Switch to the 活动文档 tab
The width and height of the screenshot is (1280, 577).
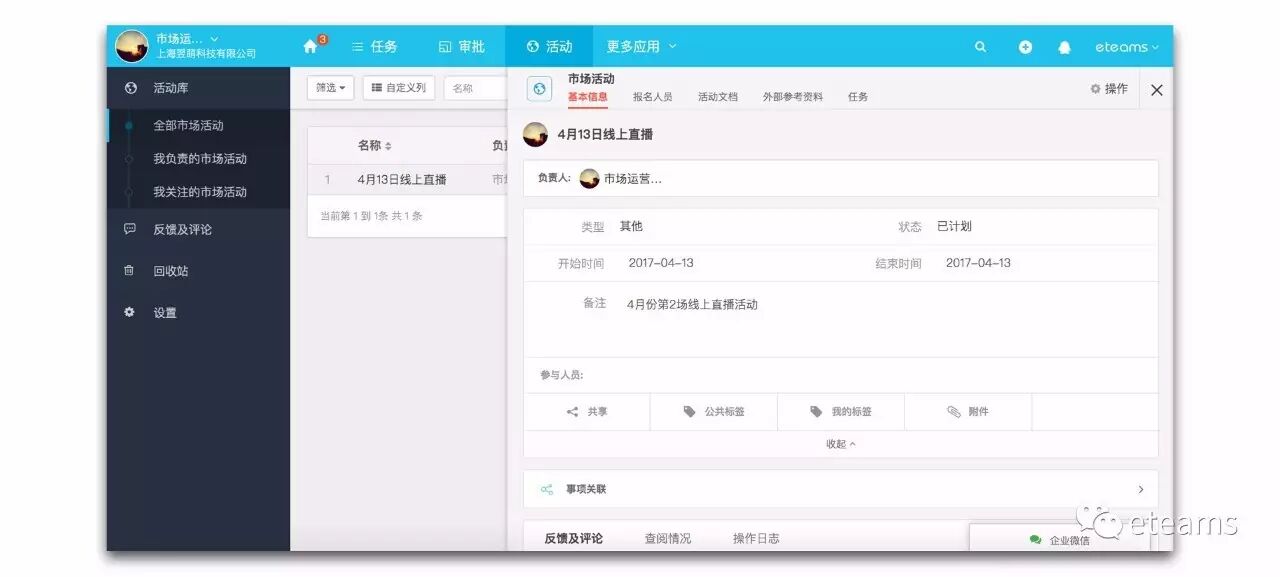pos(718,97)
